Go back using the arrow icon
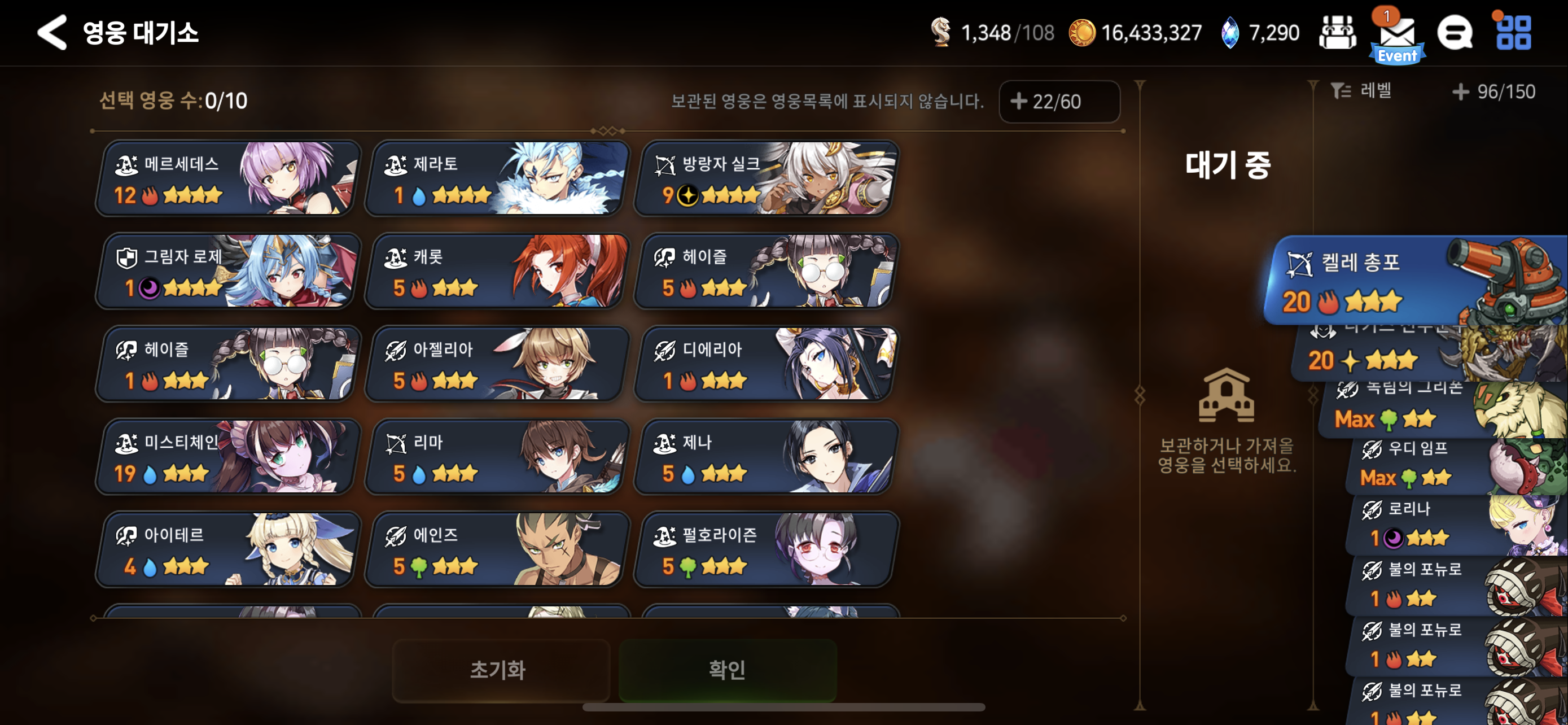 pyautogui.click(x=52, y=32)
